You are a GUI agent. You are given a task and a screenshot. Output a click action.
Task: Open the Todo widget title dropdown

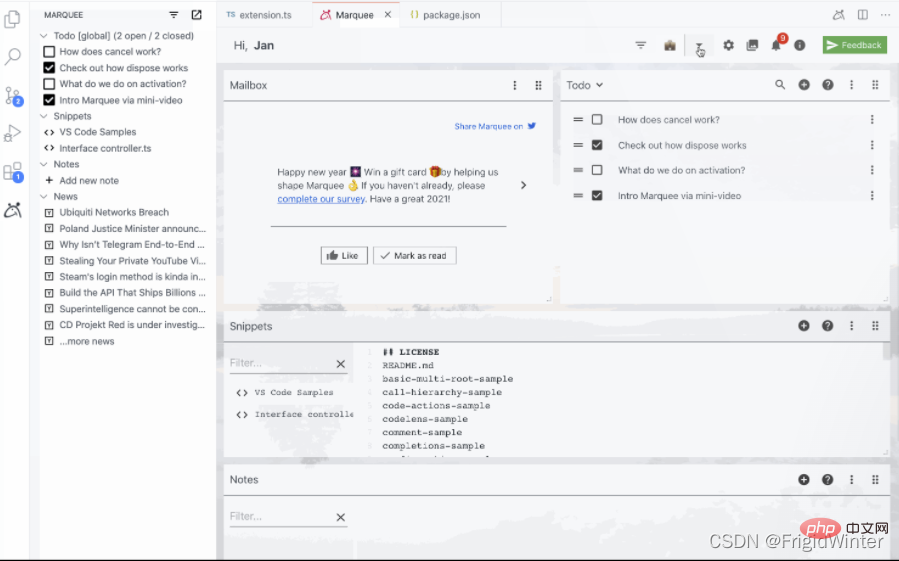click(585, 85)
